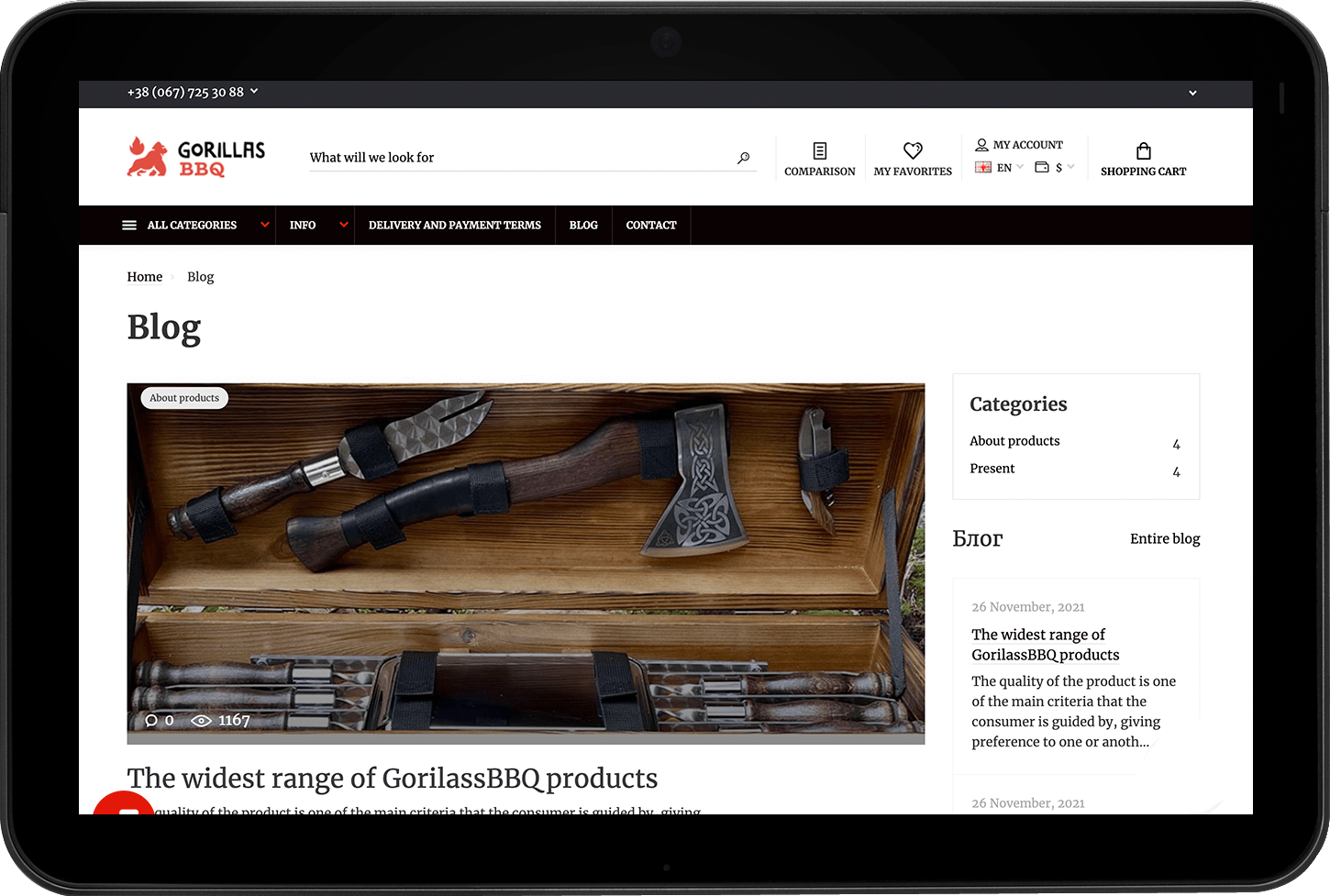Open My Favorites heart icon
Screen dimensions: 1330x896
[x=913, y=150]
